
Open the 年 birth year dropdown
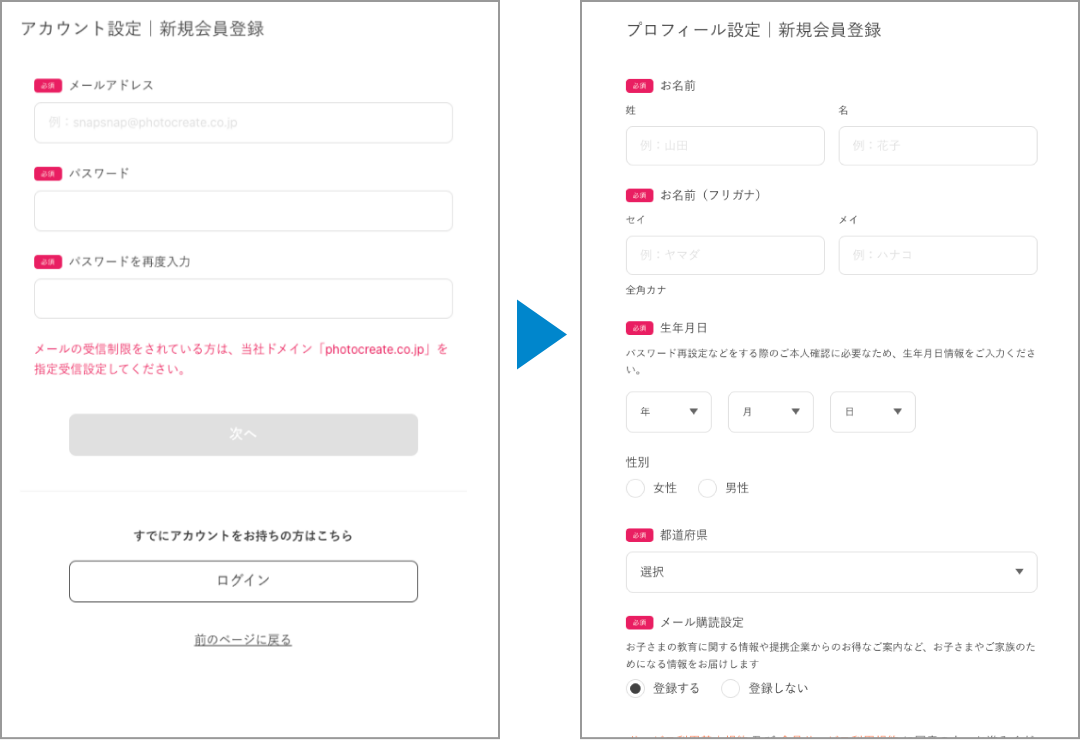coord(669,411)
